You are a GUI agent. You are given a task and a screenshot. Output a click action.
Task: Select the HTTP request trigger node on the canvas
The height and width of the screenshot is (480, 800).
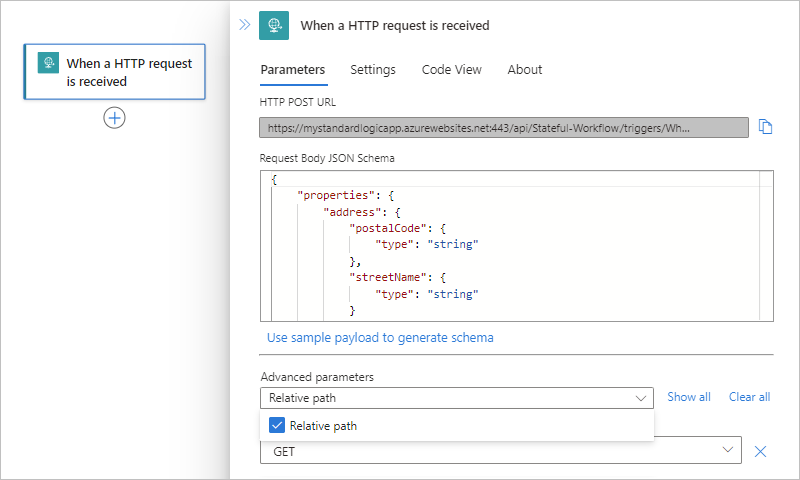[x=114, y=72]
